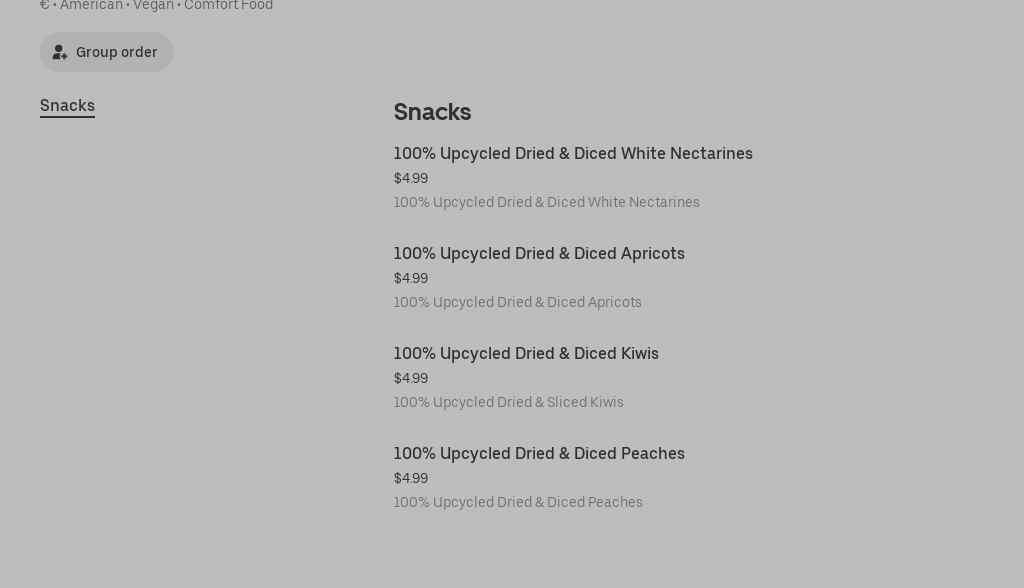The image size is (1024, 588).
Task: Click the $4.99 price under Apricots
Action: click(x=410, y=278)
